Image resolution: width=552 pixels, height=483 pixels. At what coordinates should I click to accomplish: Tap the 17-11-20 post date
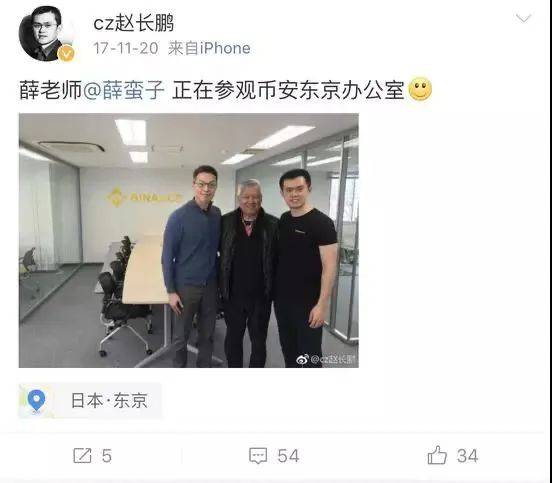pos(126,48)
